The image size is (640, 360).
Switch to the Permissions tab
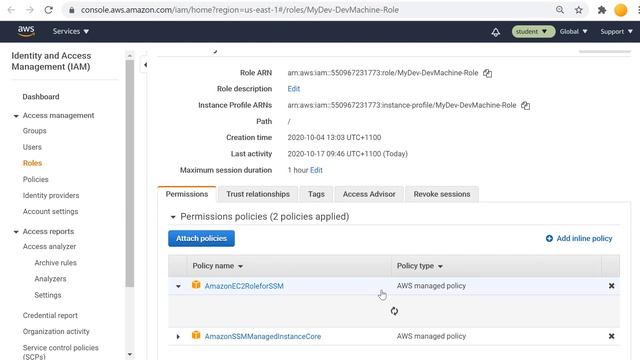tap(187, 194)
